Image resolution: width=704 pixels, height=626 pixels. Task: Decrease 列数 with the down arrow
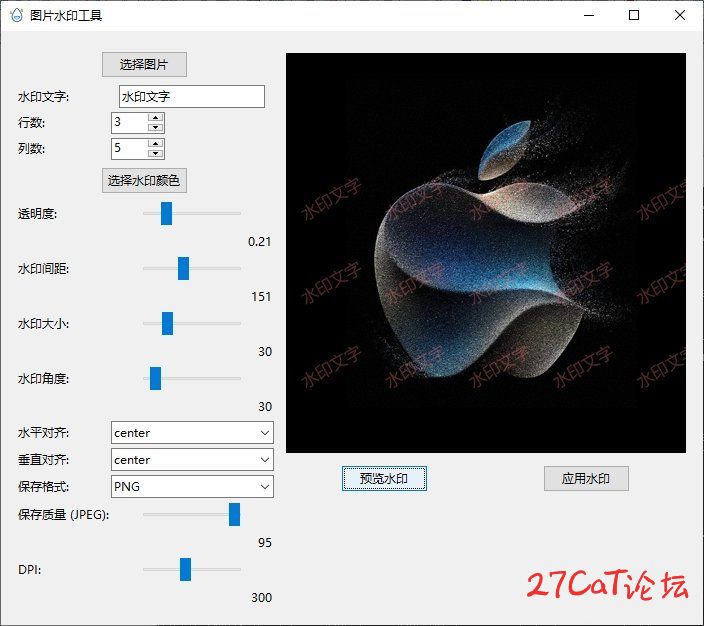pos(155,154)
